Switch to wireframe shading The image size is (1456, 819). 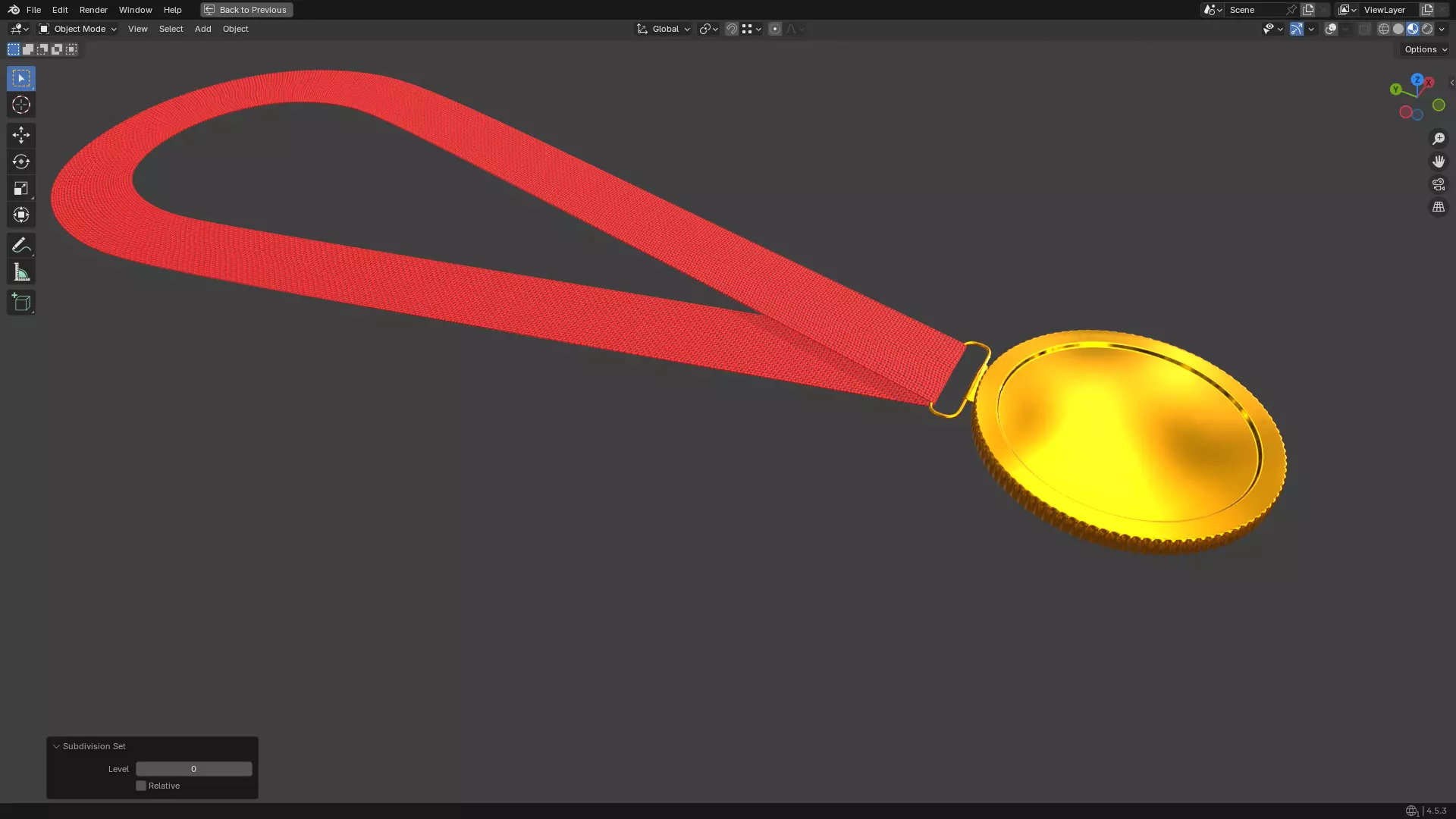pos(1384,29)
